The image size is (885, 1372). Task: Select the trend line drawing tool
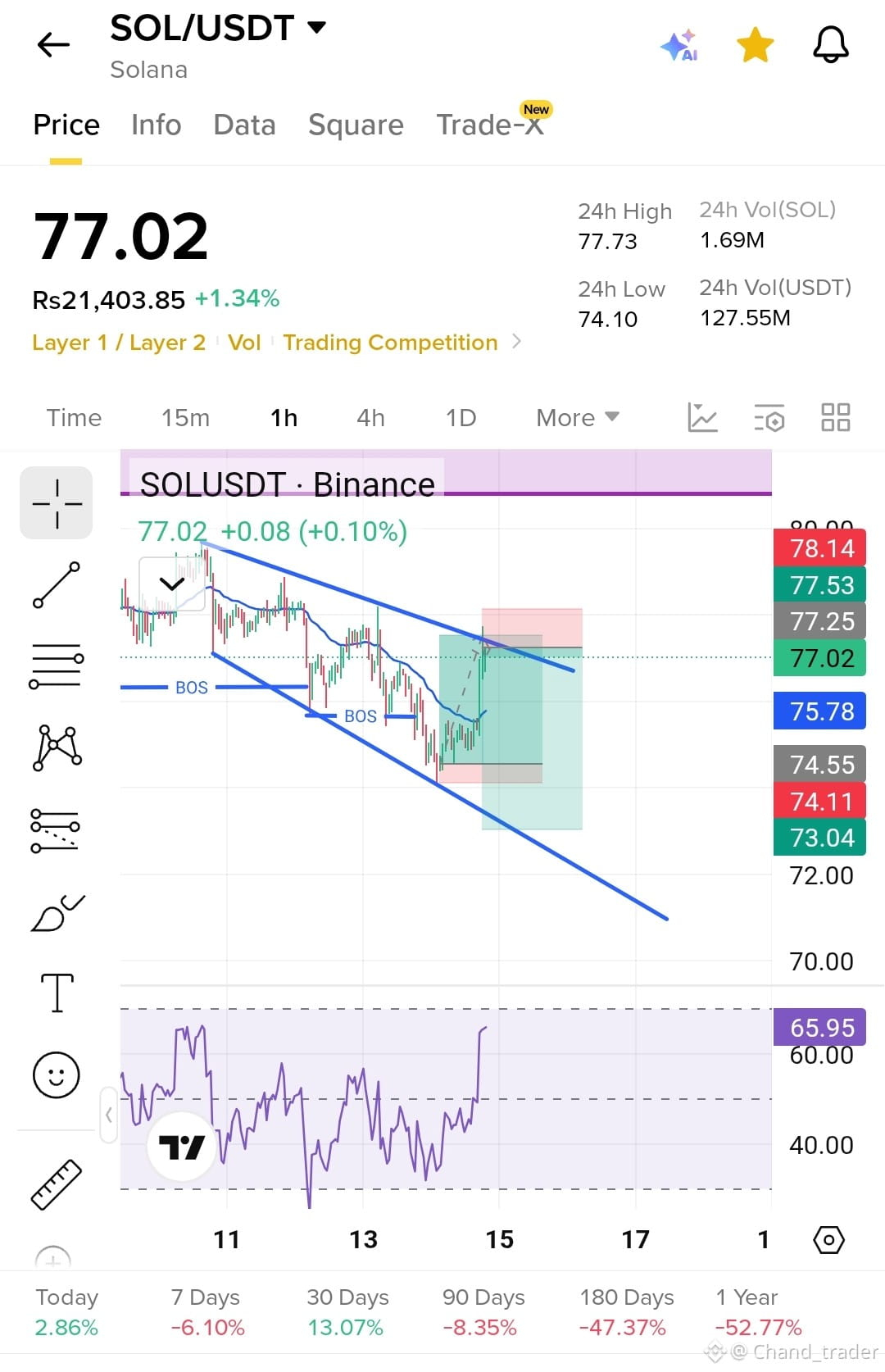57,585
